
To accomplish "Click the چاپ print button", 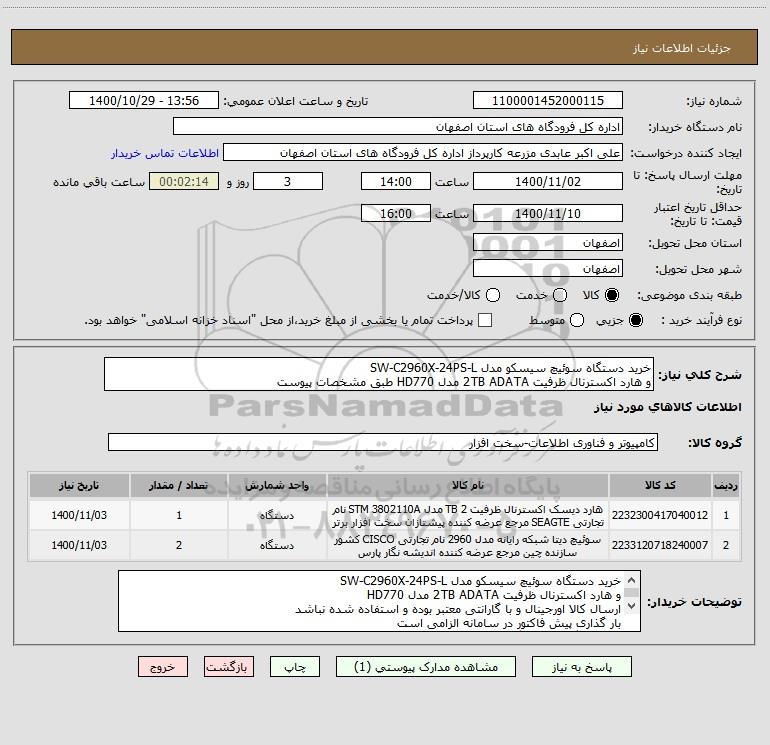I will (295, 667).
